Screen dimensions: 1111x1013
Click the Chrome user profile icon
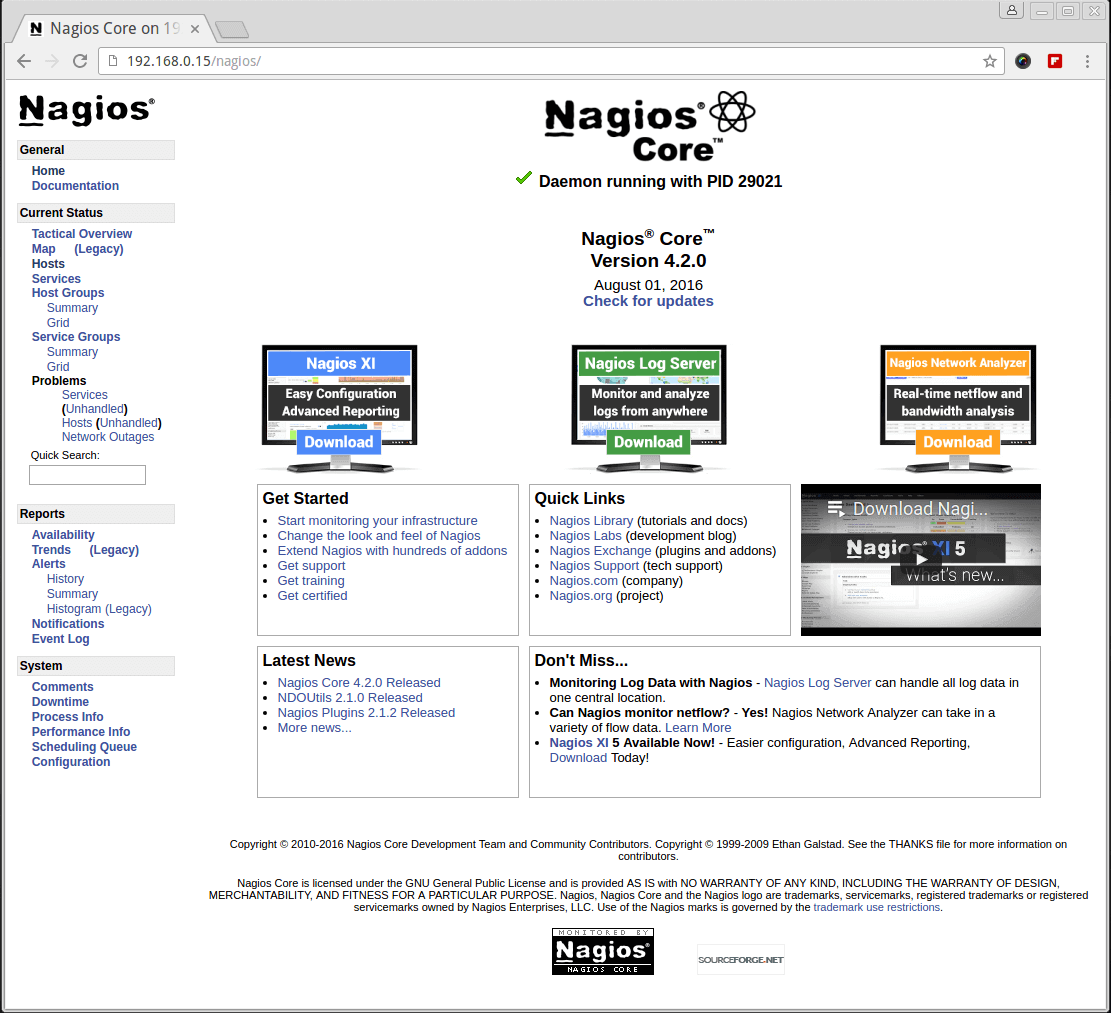(x=1011, y=10)
